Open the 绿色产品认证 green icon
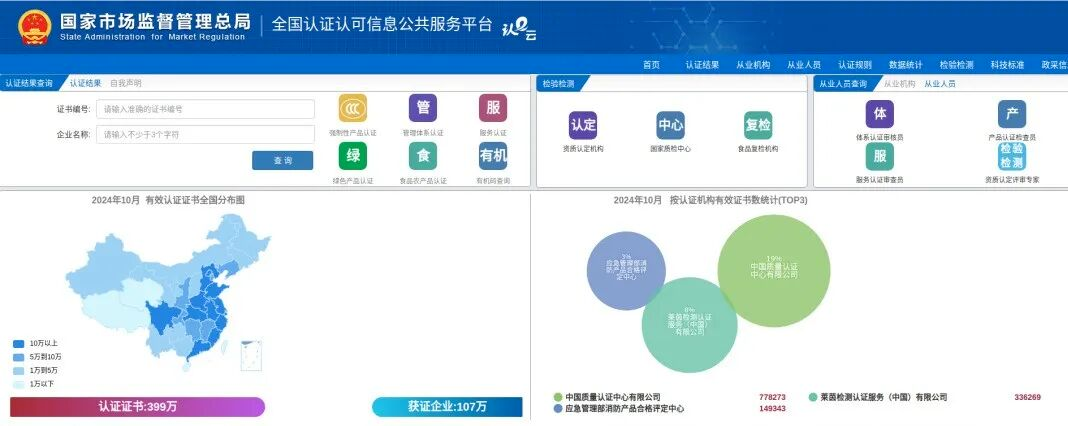The image size is (1068, 426). coord(353,156)
